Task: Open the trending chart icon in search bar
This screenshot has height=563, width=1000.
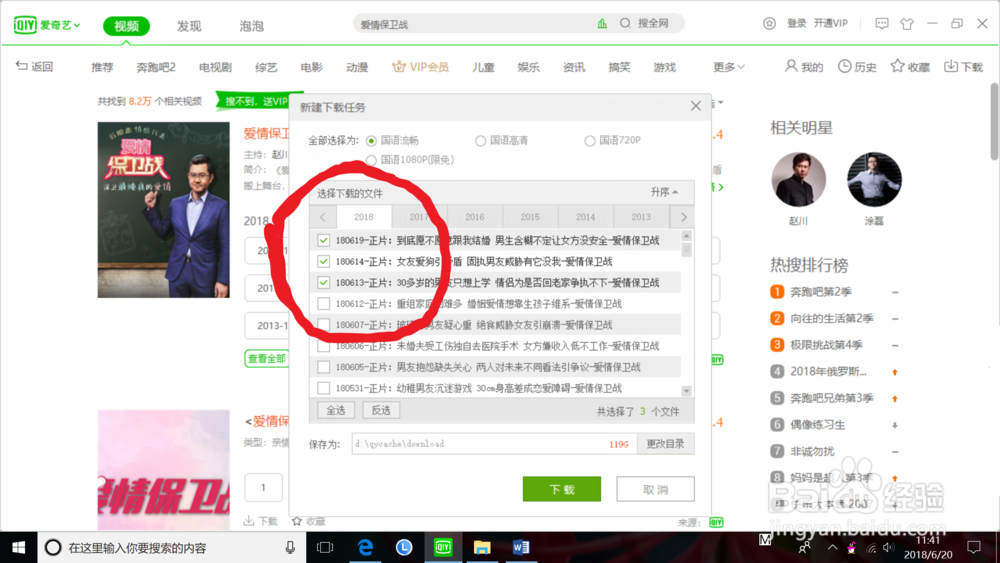Action: click(x=602, y=24)
